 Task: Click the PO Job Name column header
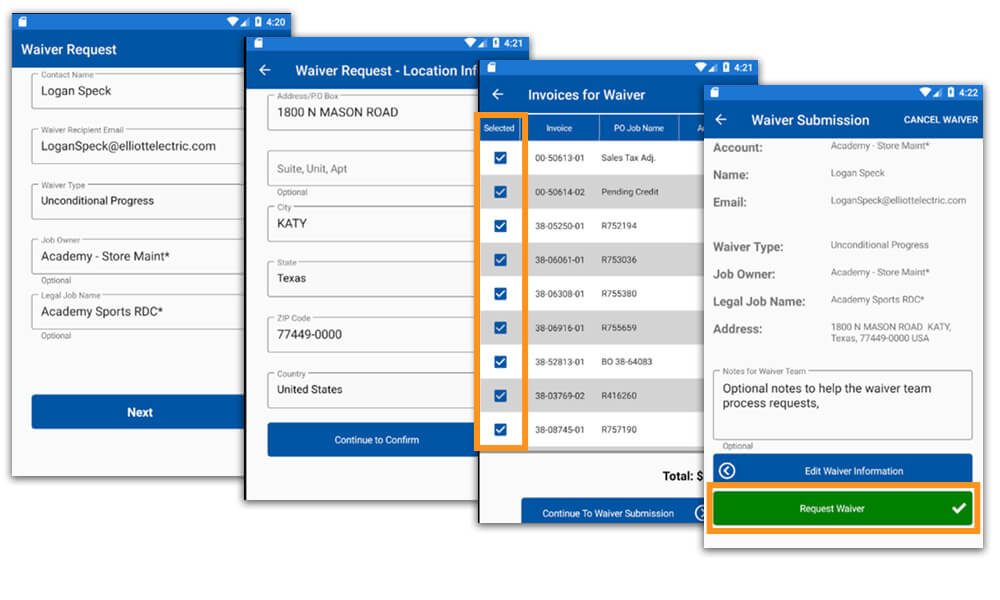click(x=638, y=128)
